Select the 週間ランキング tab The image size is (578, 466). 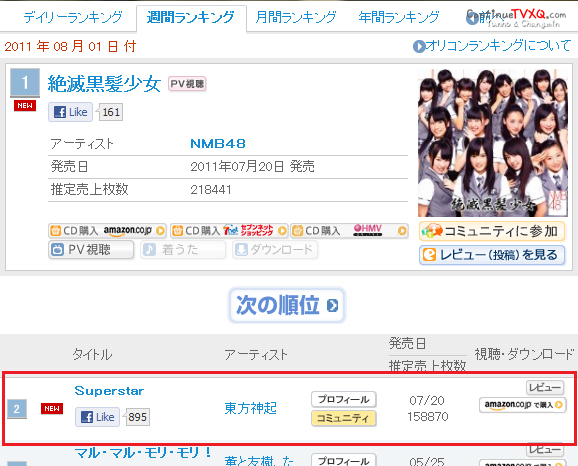pyautogui.click(x=191, y=17)
